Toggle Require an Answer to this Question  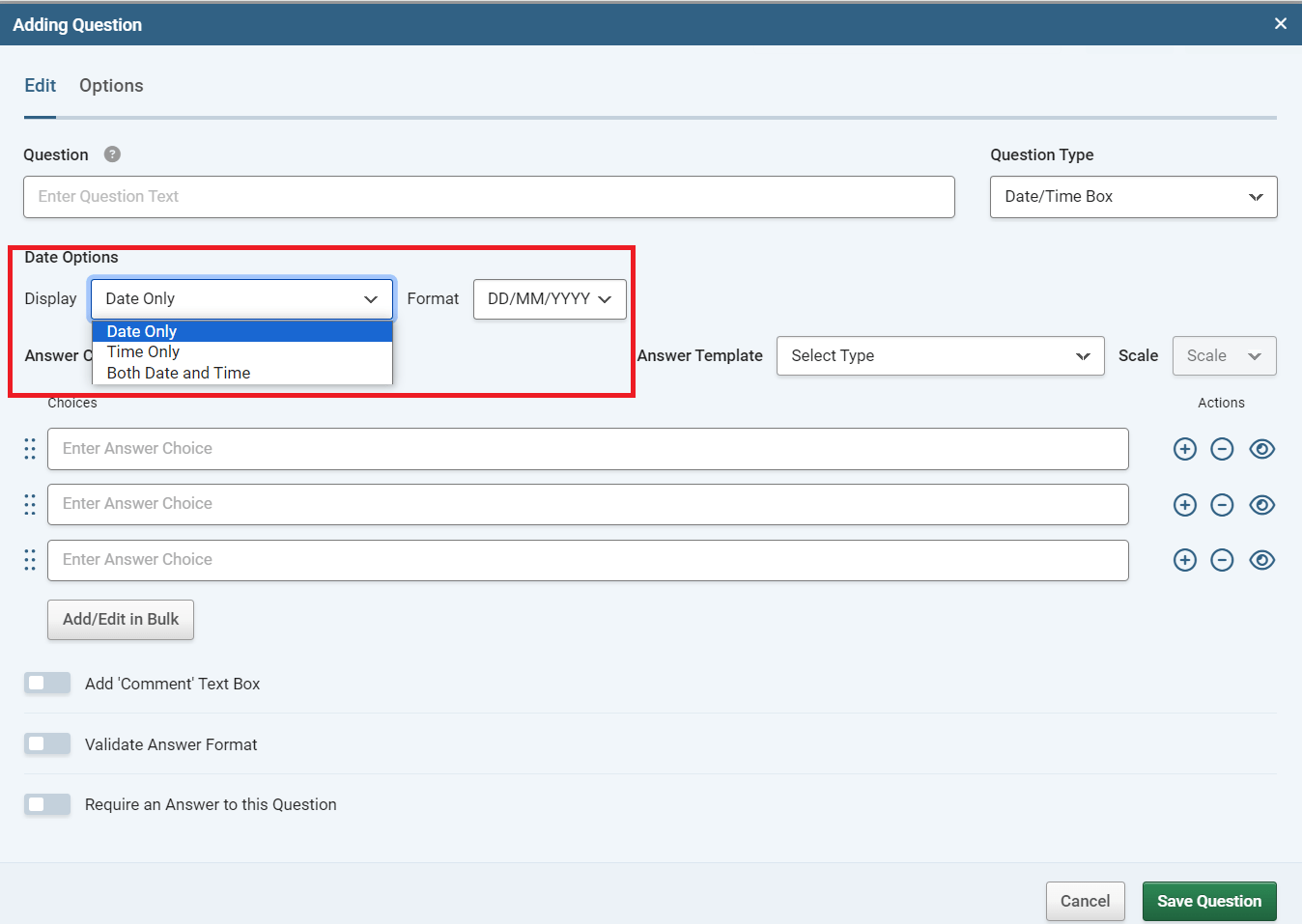coord(47,804)
